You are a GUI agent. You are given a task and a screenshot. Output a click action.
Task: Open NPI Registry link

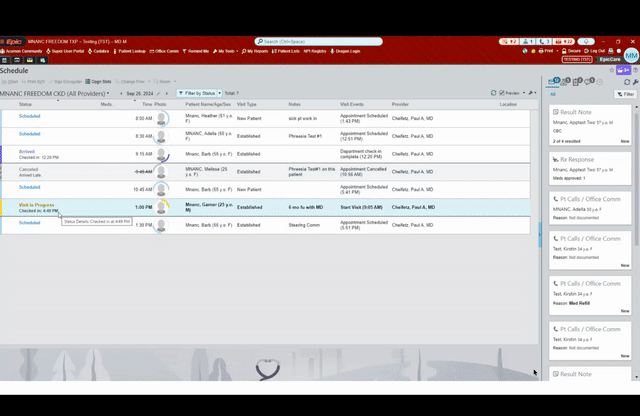click(x=315, y=51)
